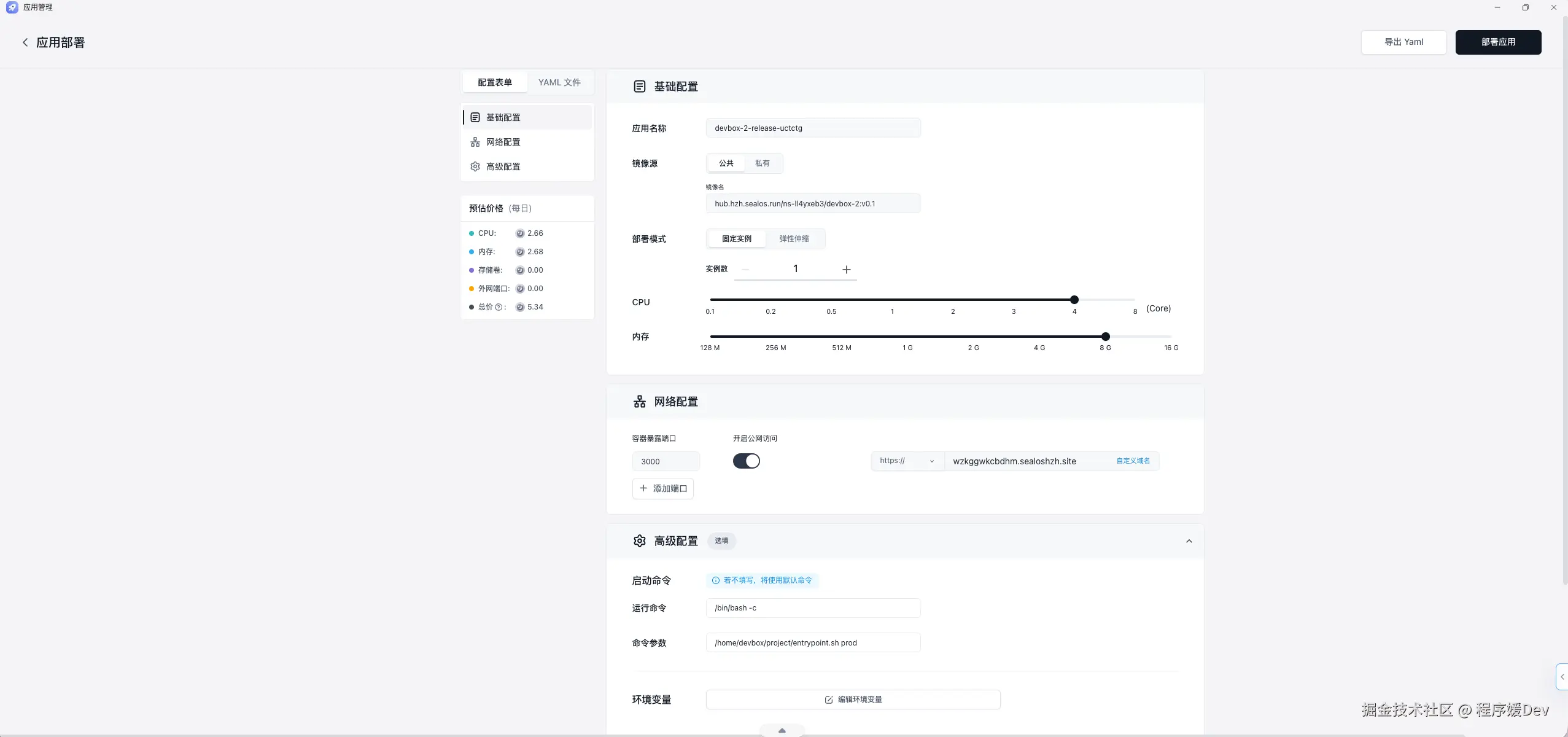Screen dimensions: 1568x737
Task: Click the 部署应用 button
Action: coord(1497,42)
